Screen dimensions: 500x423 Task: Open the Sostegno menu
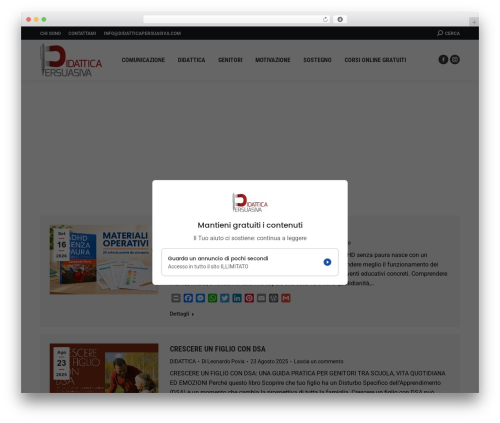[317, 60]
